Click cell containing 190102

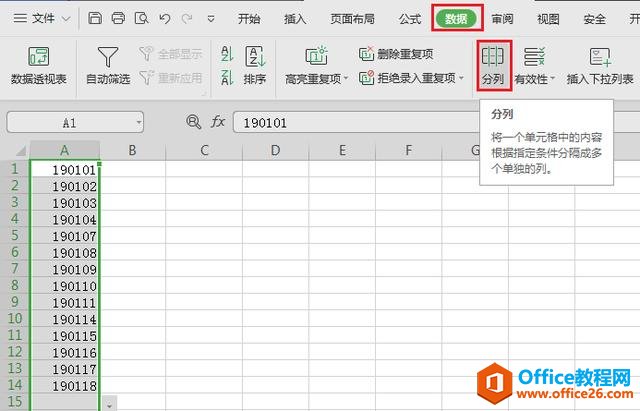point(65,186)
